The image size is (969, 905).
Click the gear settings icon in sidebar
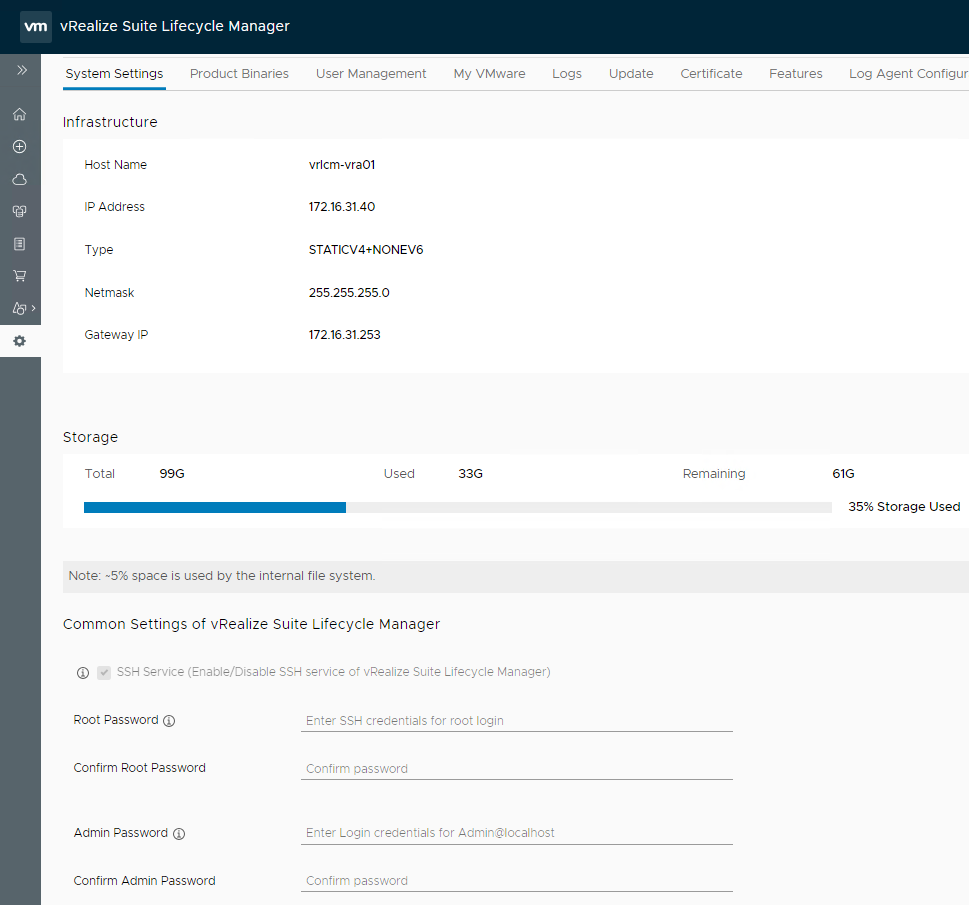click(19, 341)
